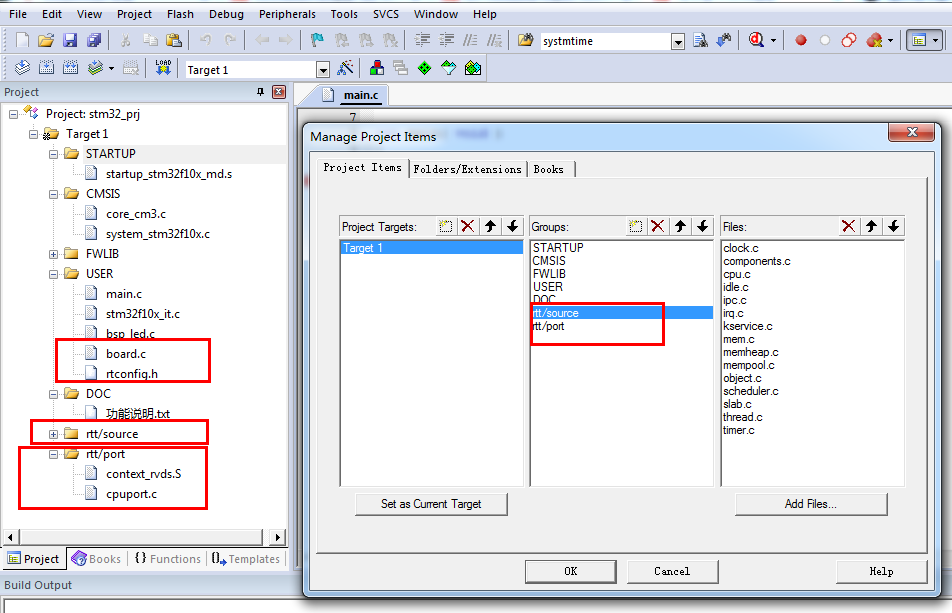The height and width of the screenshot is (613, 952).
Task: Indent selected lines
Action: pyautogui.click(x=422, y=41)
